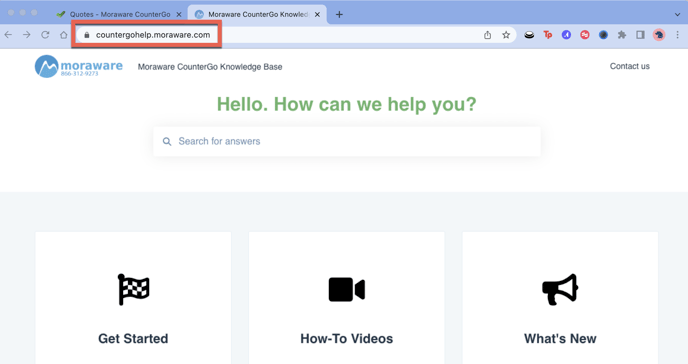Open the red Tp browser extension
This screenshot has width=688, height=364.
tap(548, 35)
